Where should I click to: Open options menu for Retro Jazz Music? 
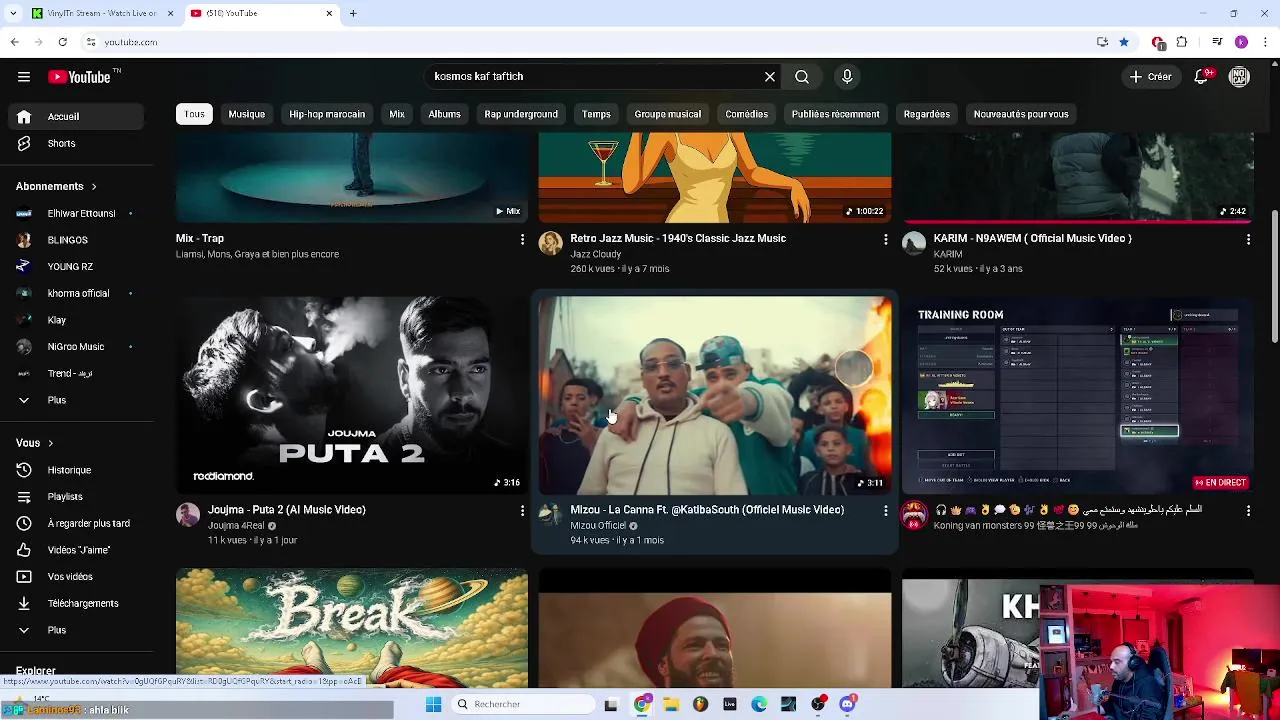tap(885, 240)
